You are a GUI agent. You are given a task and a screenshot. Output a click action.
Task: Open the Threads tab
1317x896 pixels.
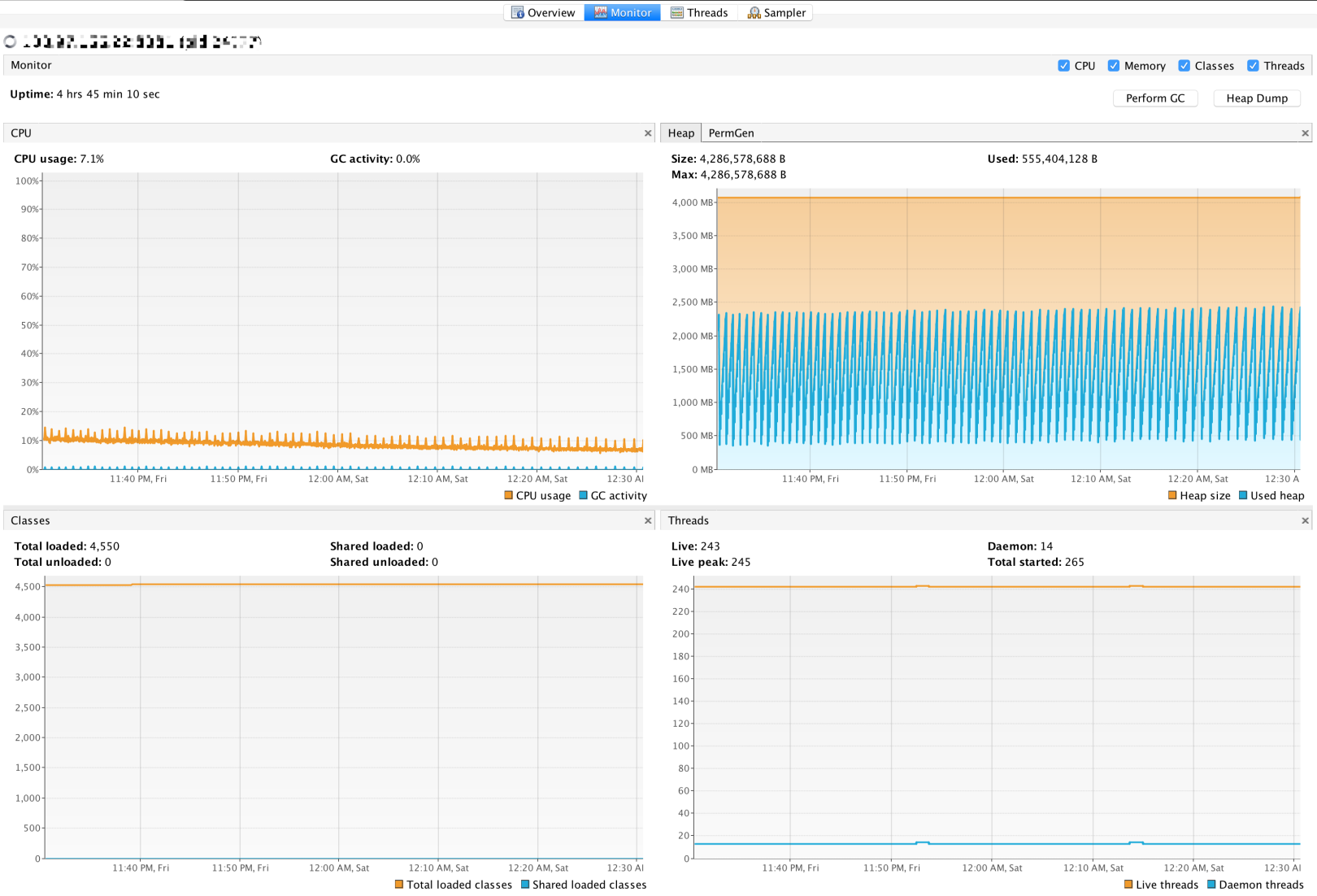699,13
